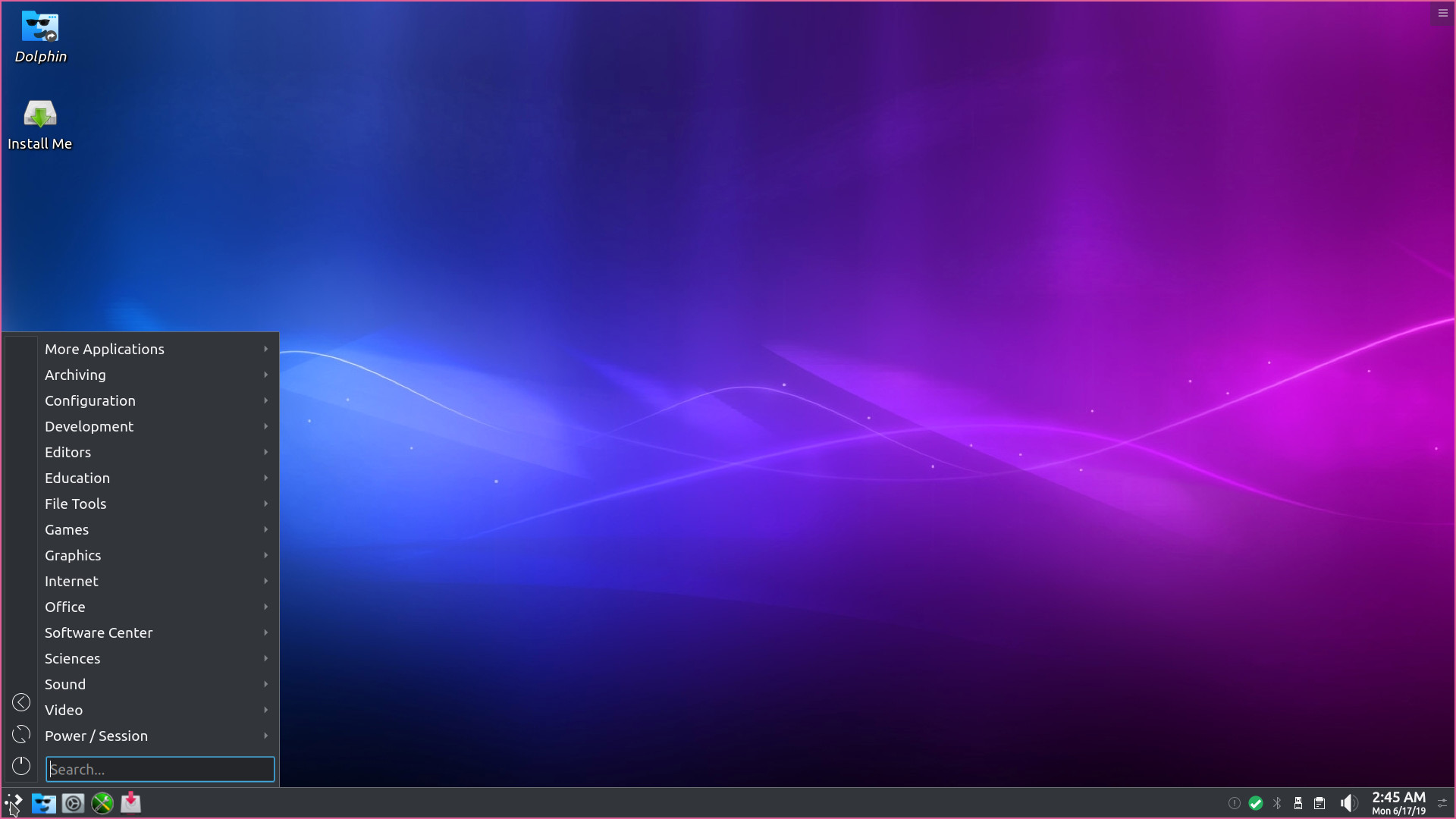Click the notification info circle in the tray

[x=1235, y=803]
